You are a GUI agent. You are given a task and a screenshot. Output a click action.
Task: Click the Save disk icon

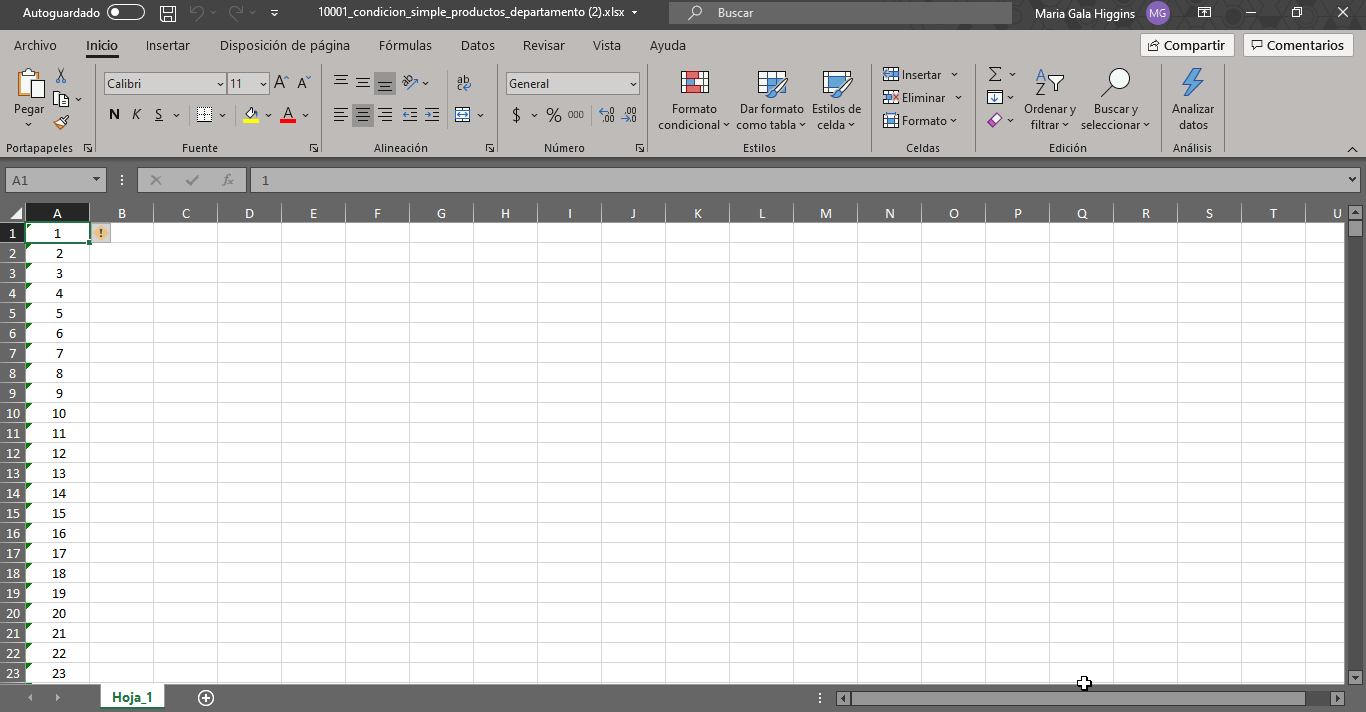pos(168,13)
